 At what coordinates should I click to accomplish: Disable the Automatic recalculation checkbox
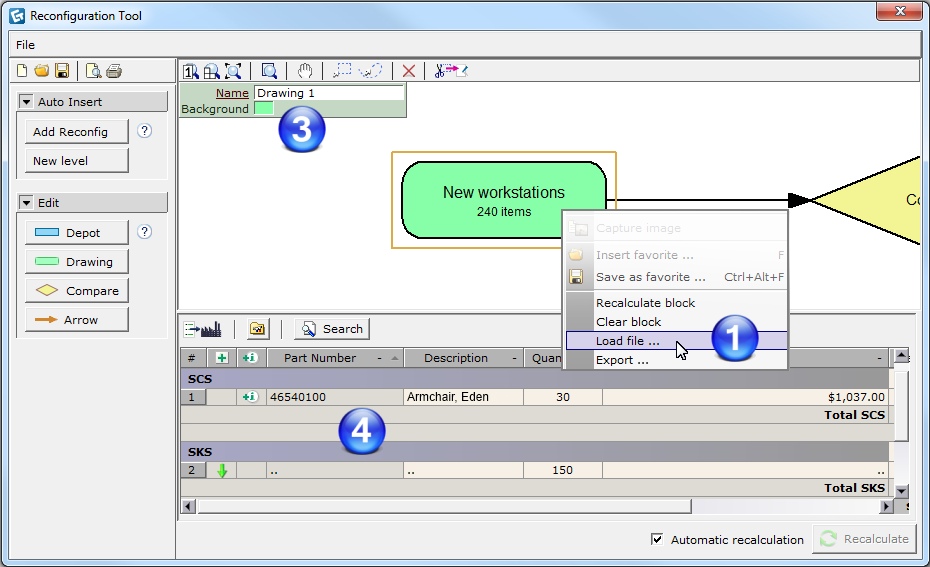coord(657,539)
